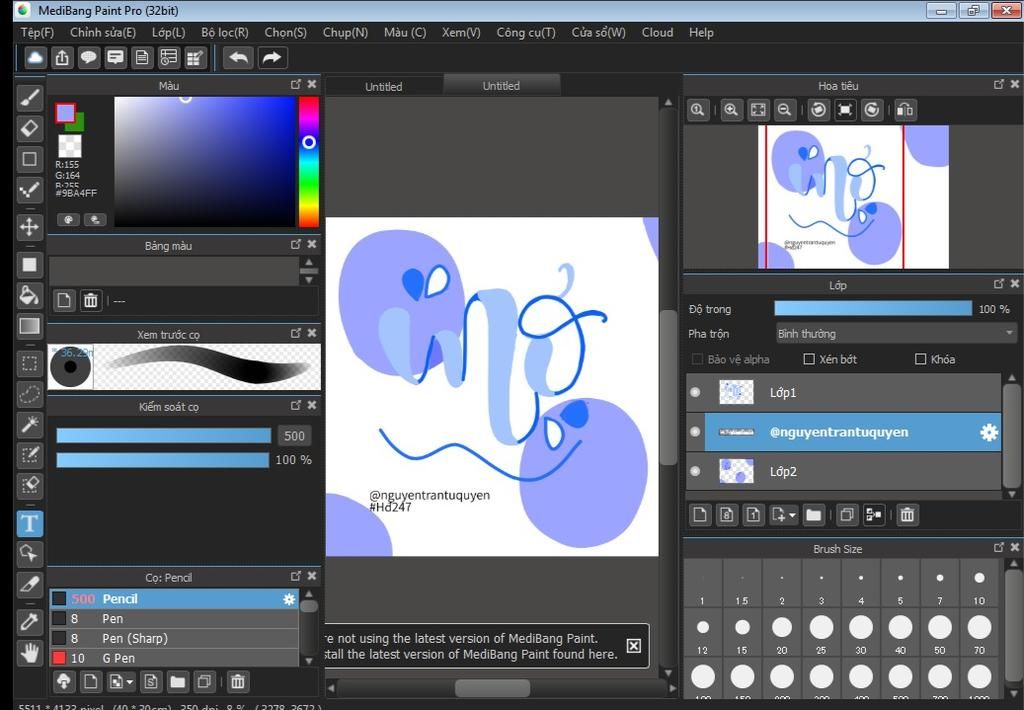Pick the Gradient tool

(29, 326)
